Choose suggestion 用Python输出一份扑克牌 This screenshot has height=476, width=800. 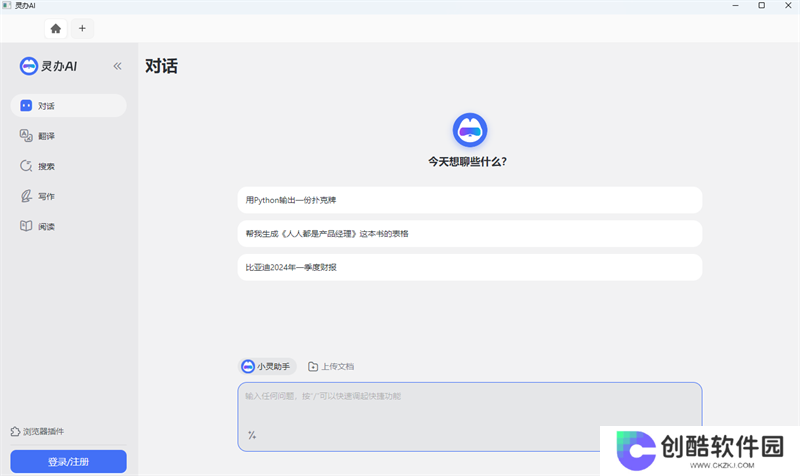[469, 200]
